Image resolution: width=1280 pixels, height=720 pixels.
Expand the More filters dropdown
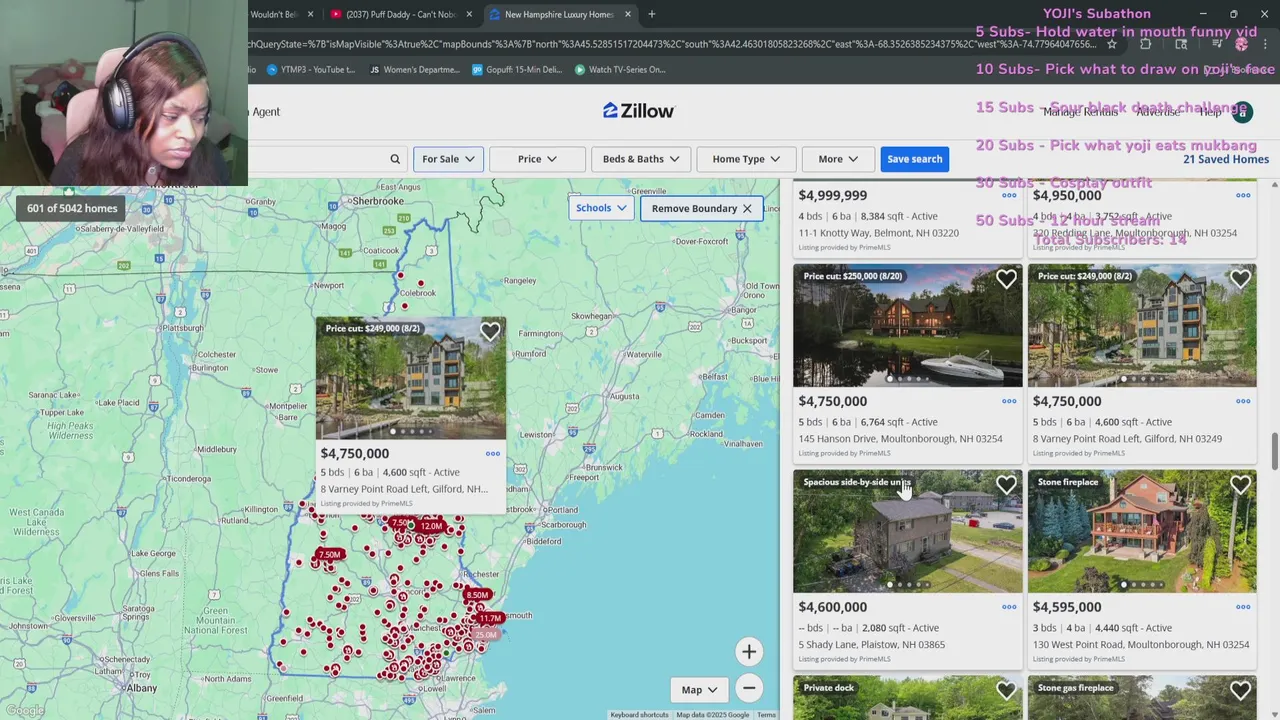(x=838, y=159)
